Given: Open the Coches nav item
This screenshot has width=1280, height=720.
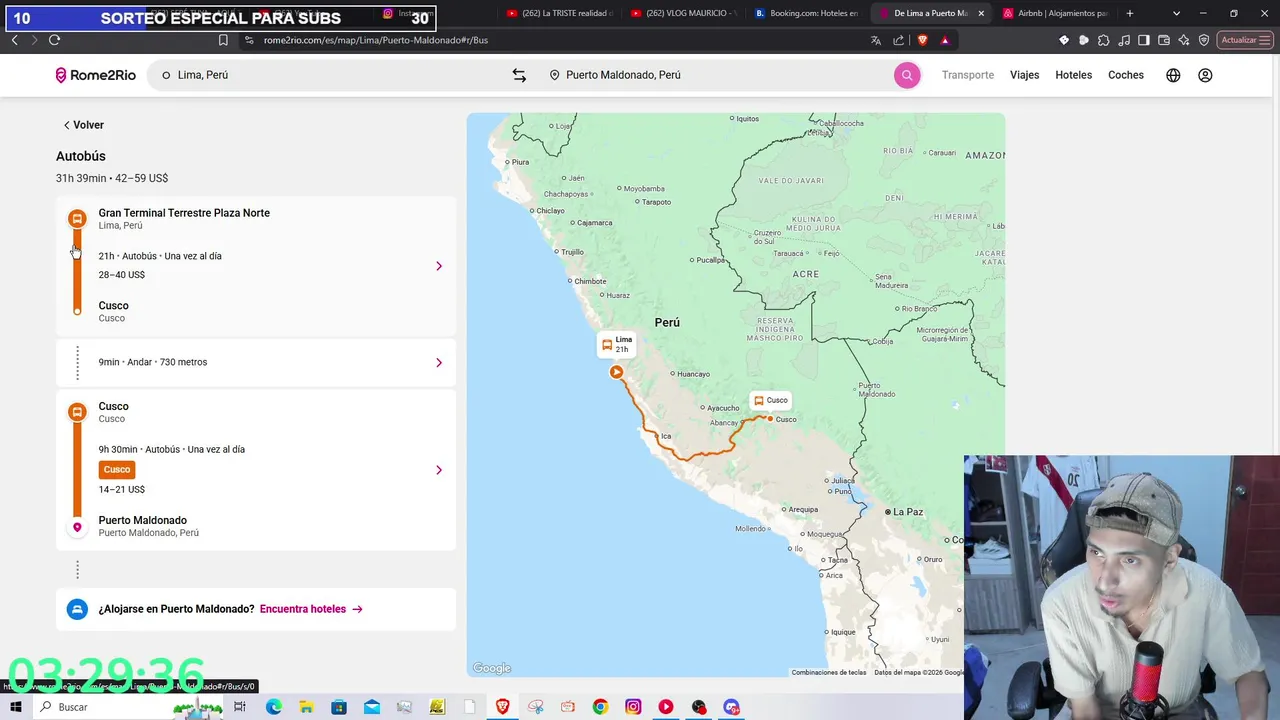Looking at the screenshot, I should click(1126, 75).
